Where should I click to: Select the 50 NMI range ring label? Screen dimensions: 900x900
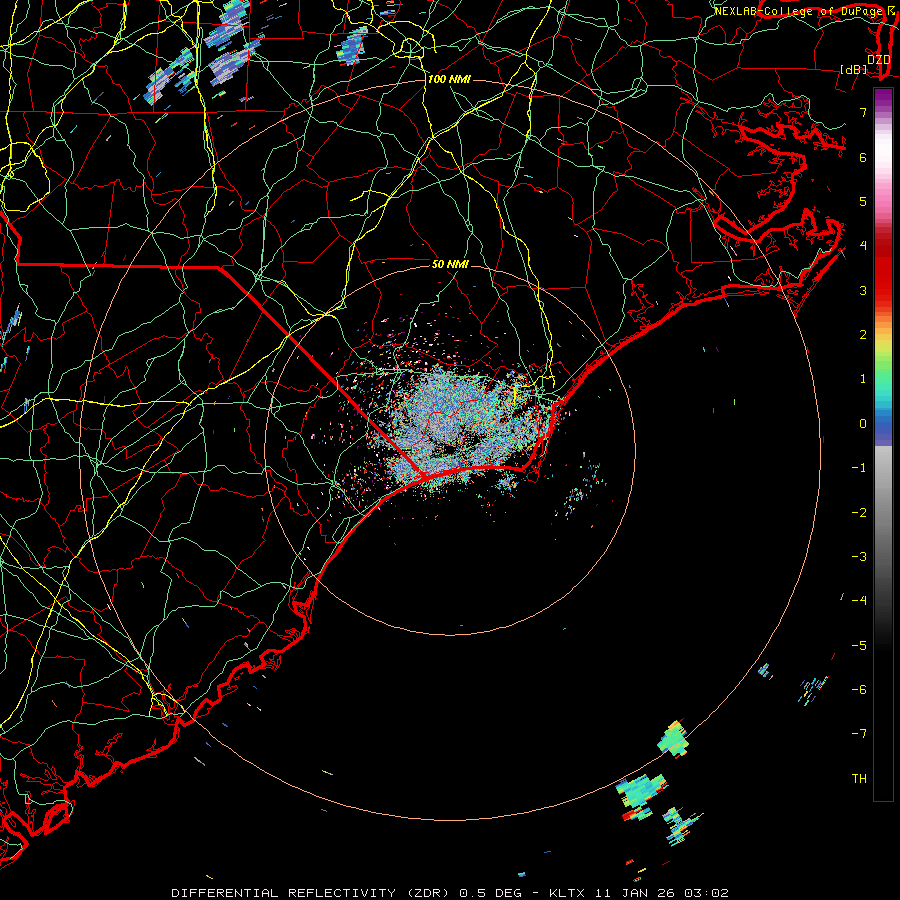[x=450, y=264]
